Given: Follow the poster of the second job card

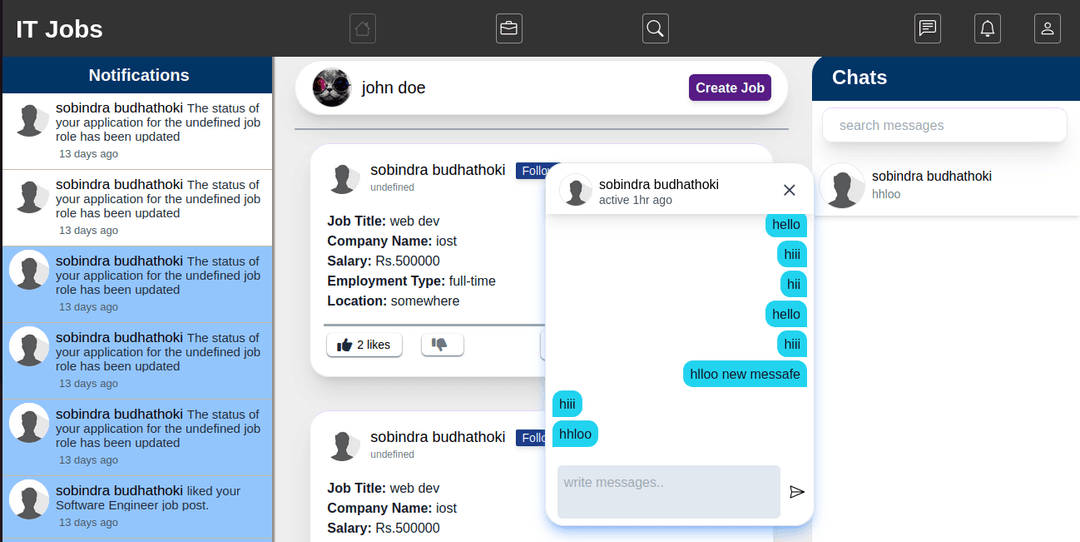Looking at the screenshot, I should pos(531,437).
